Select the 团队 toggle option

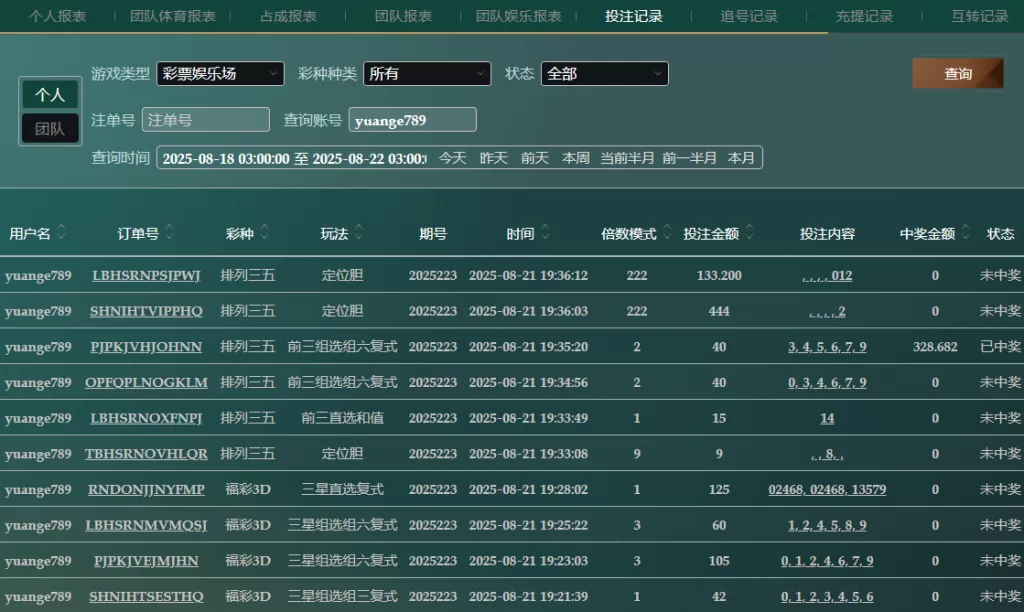coord(50,128)
